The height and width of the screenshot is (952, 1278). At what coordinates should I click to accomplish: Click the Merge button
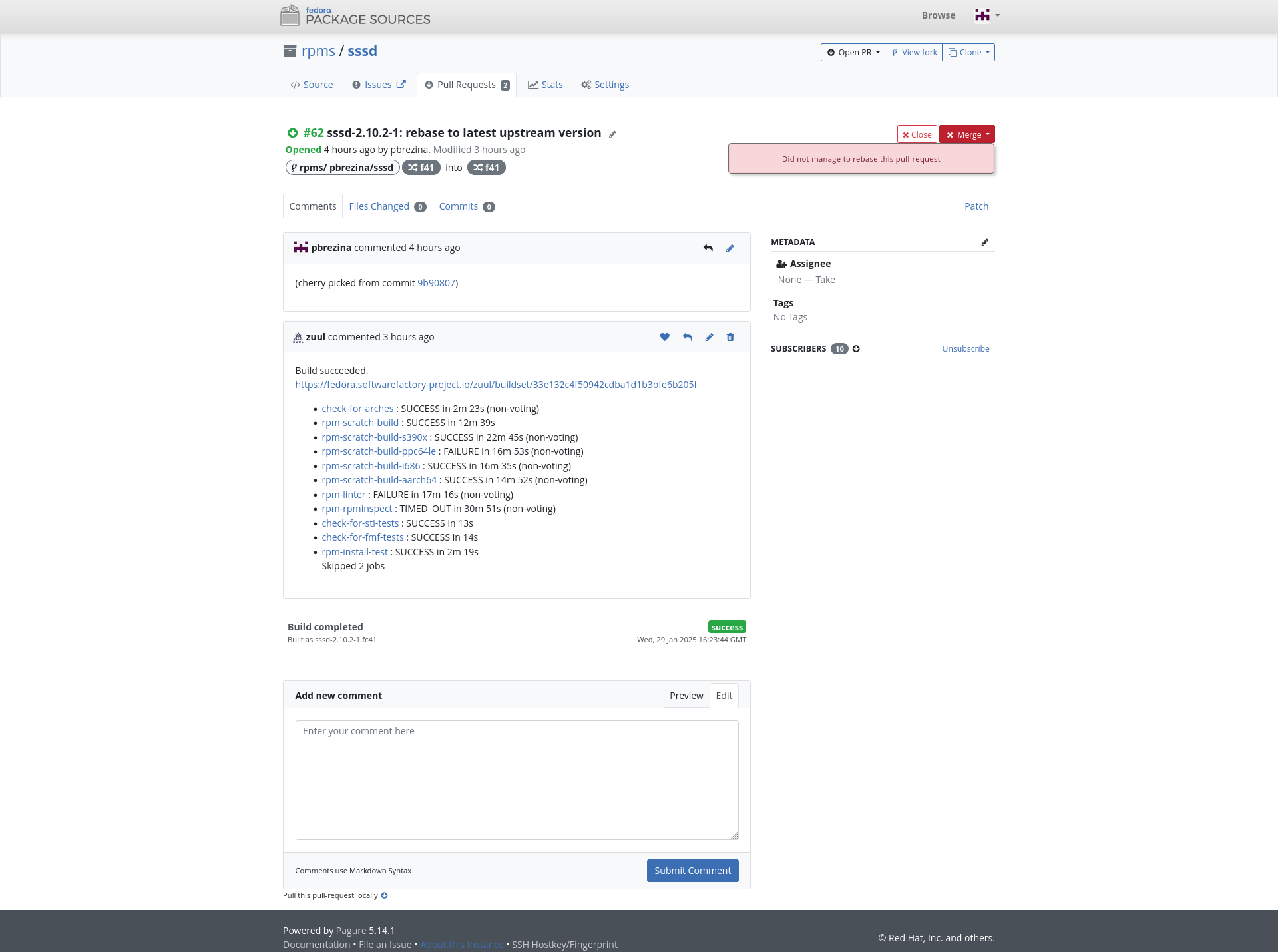pos(967,134)
